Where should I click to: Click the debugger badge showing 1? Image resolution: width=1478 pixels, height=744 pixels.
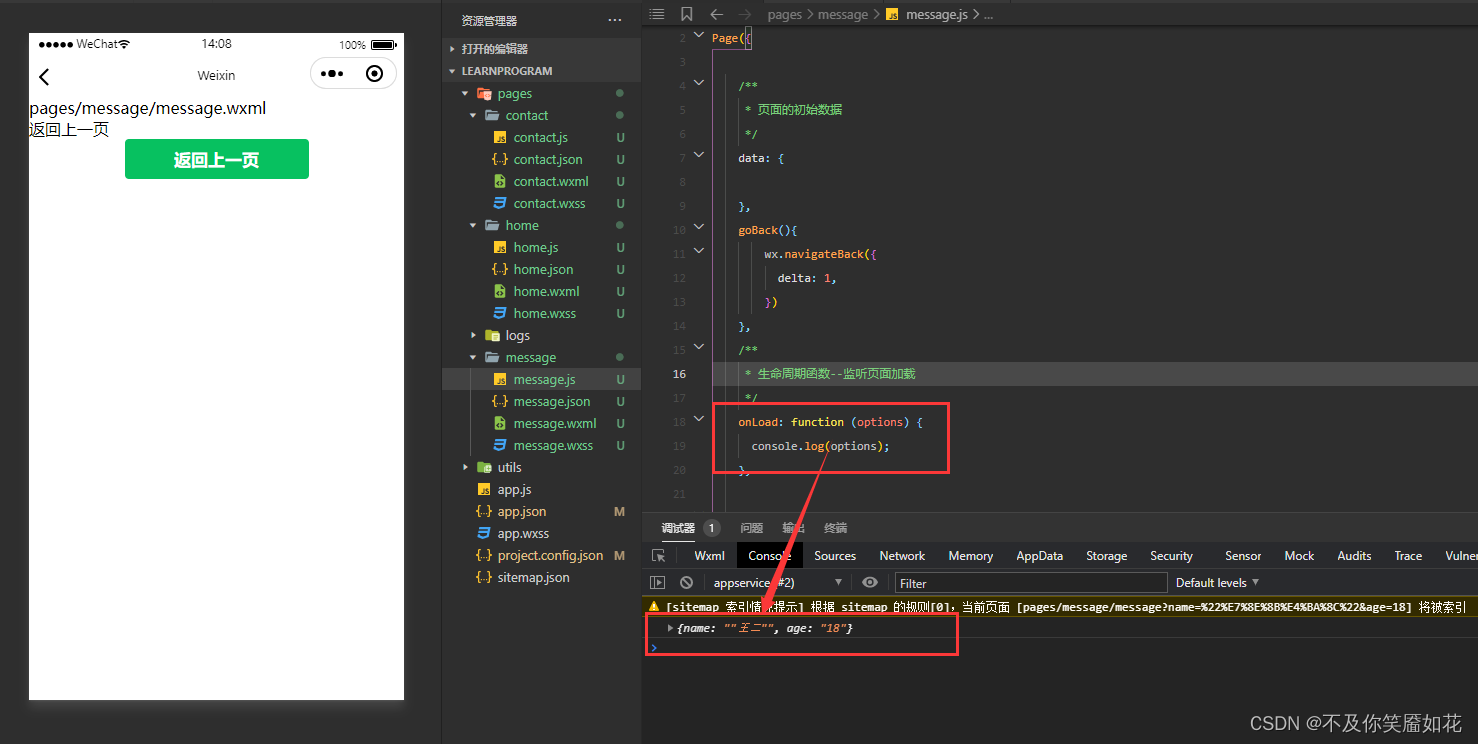click(712, 528)
